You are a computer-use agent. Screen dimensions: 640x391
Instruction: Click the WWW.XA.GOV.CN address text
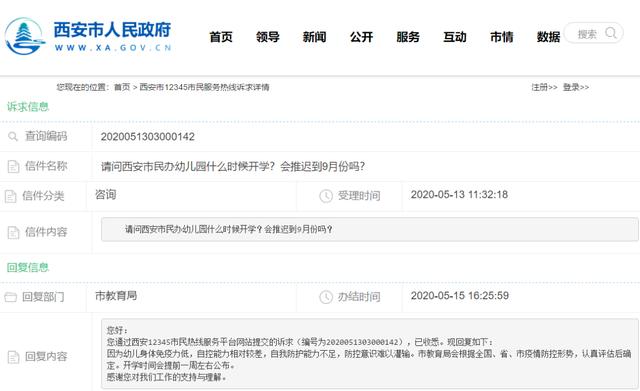[113, 48]
